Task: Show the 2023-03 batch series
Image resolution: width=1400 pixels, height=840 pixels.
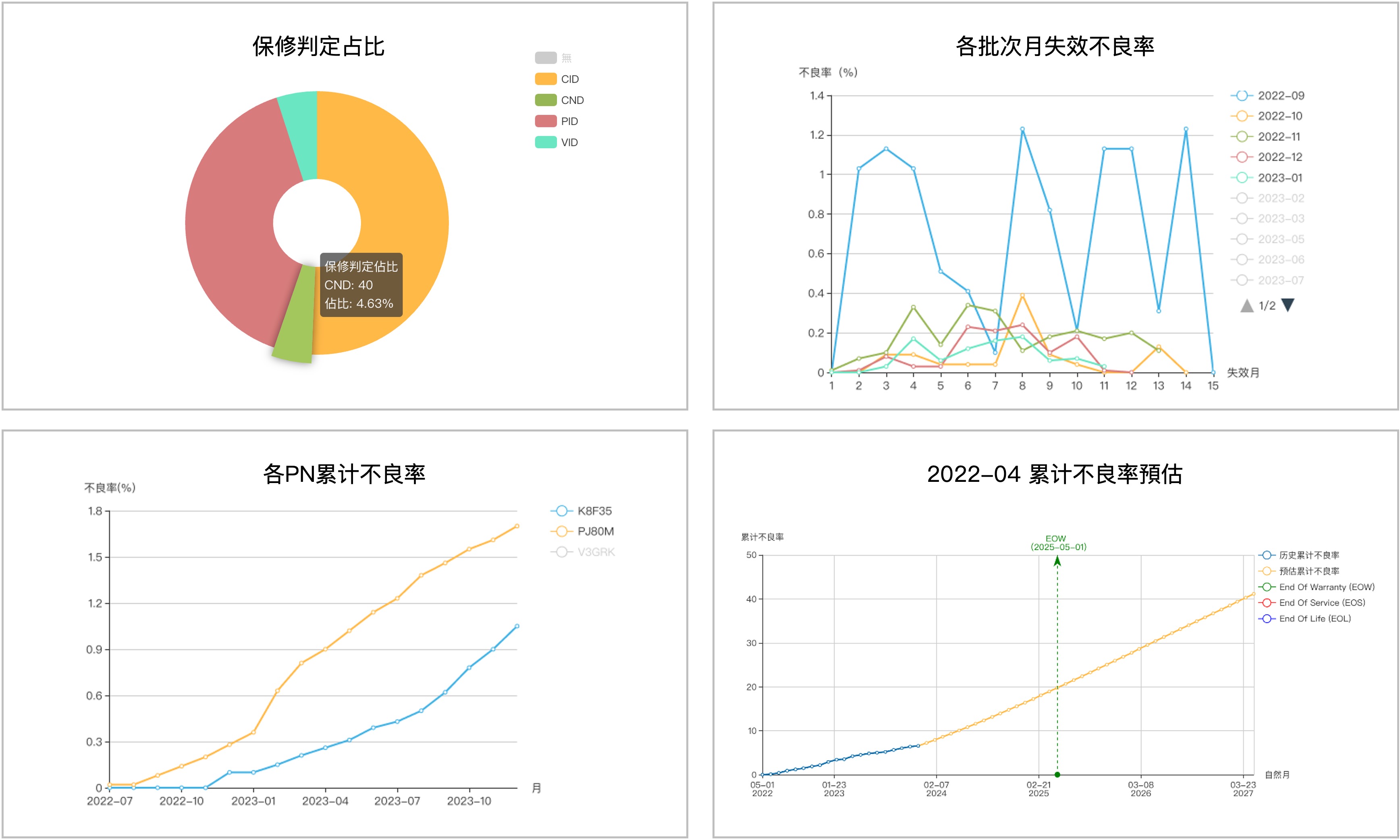Action: pos(1267,218)
